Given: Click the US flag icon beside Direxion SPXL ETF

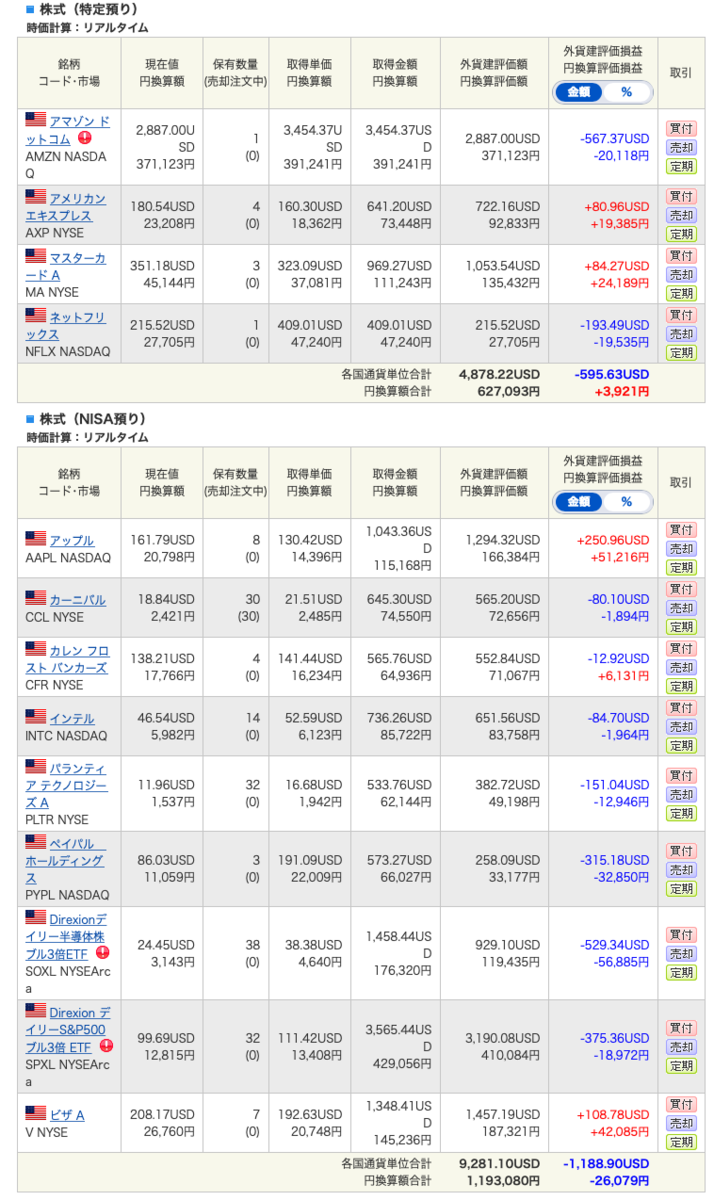Looking at the screenshot, I should (36, 1010).
